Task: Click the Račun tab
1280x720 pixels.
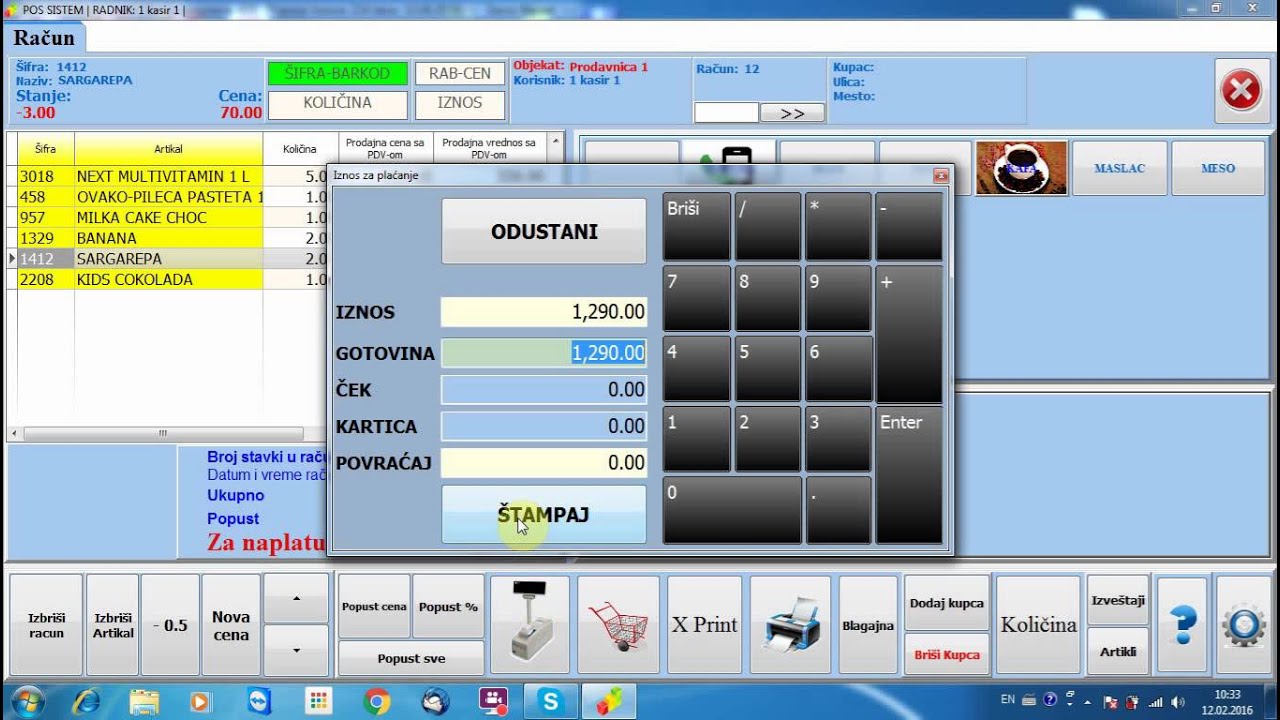Action: (x=44, y=38)
